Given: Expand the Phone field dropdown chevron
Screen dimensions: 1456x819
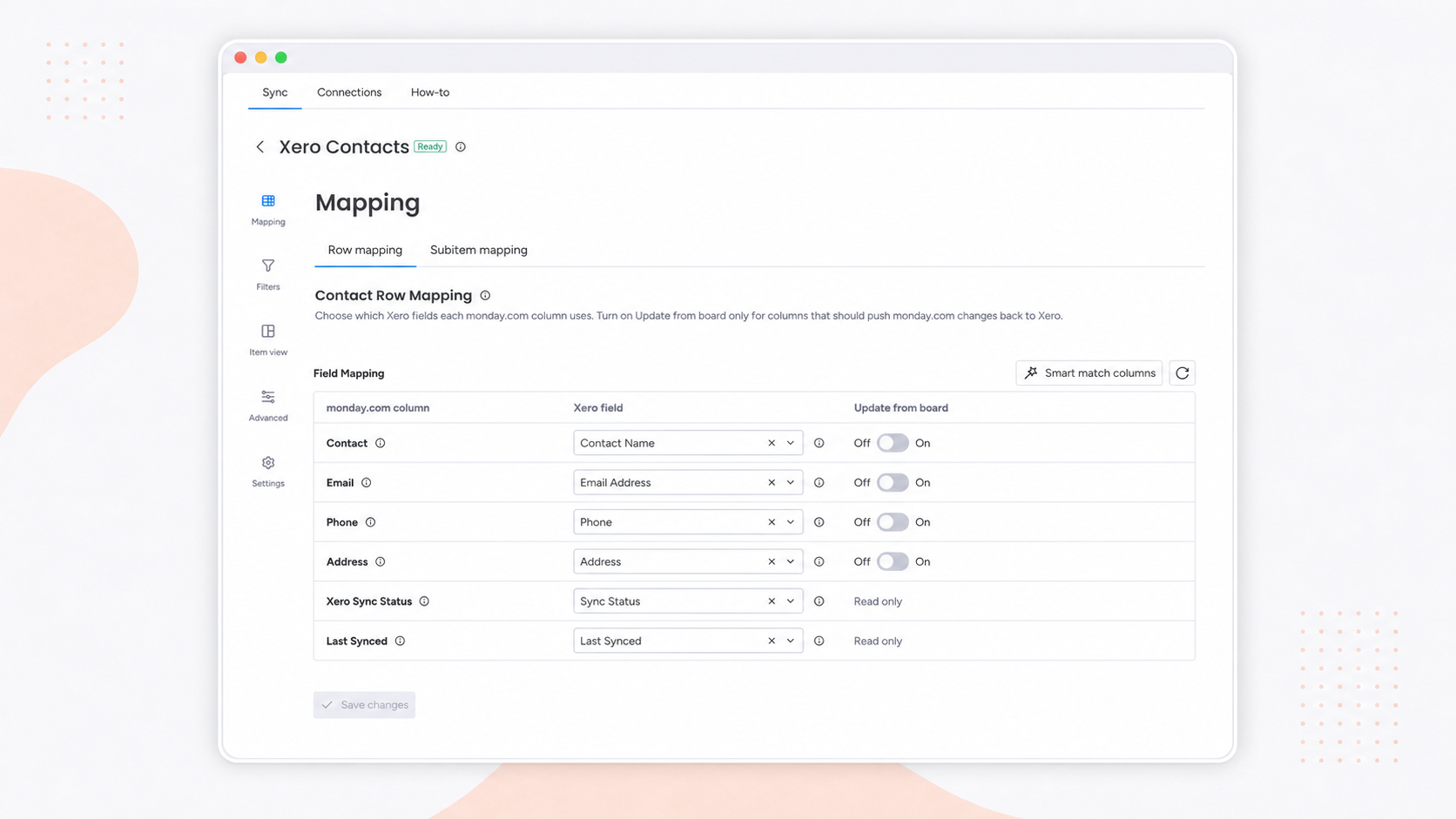Looking at the screenshot, I should click(791, 522).
